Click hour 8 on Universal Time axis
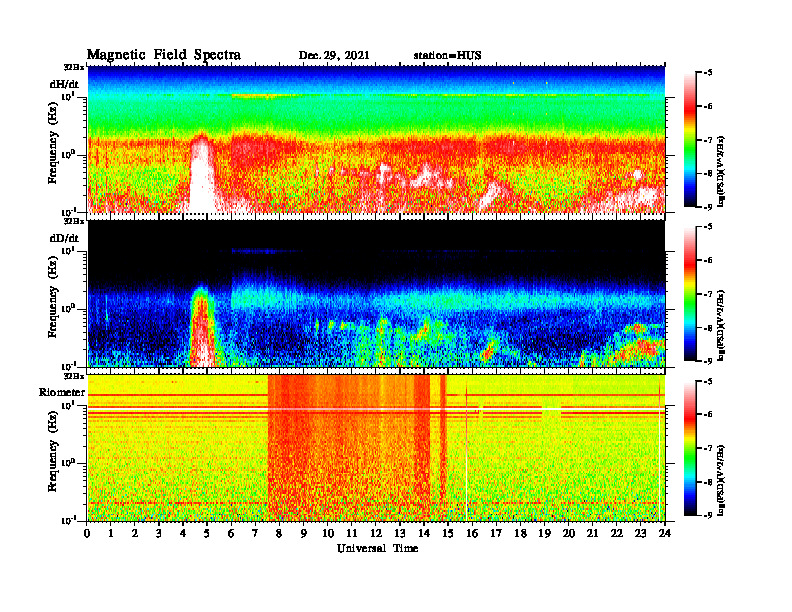This screenshot has height=612, width=792. click(x=279, y=534)
